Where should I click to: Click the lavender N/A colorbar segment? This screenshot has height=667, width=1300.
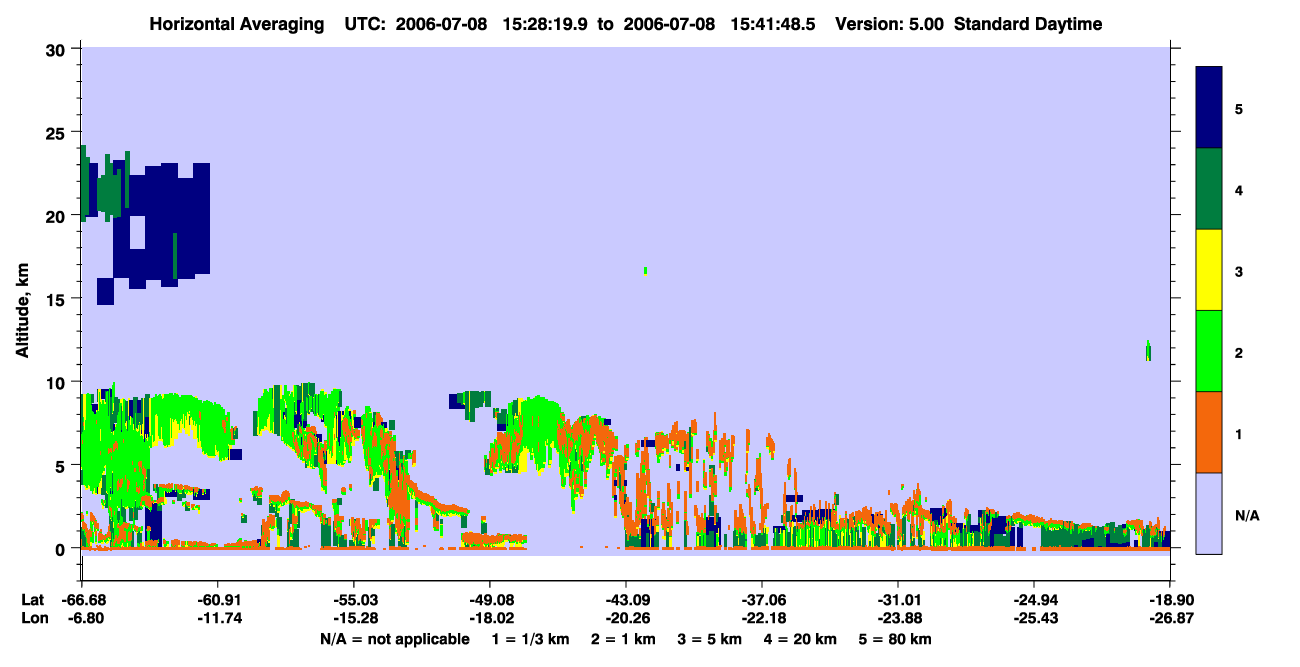click(x=1209, y=513)
